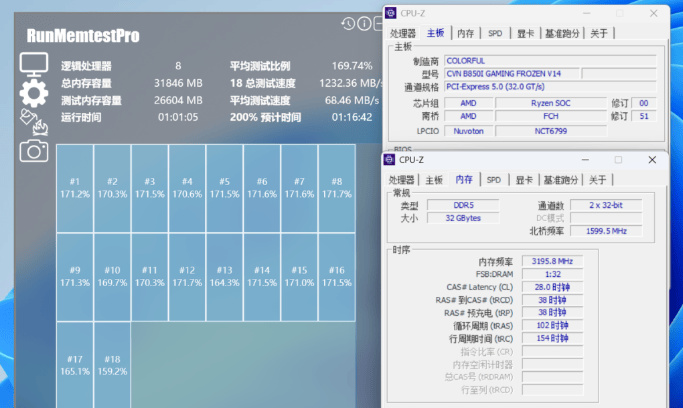Open RunMemtestPro settings gear icon

(x=34, y=93)
